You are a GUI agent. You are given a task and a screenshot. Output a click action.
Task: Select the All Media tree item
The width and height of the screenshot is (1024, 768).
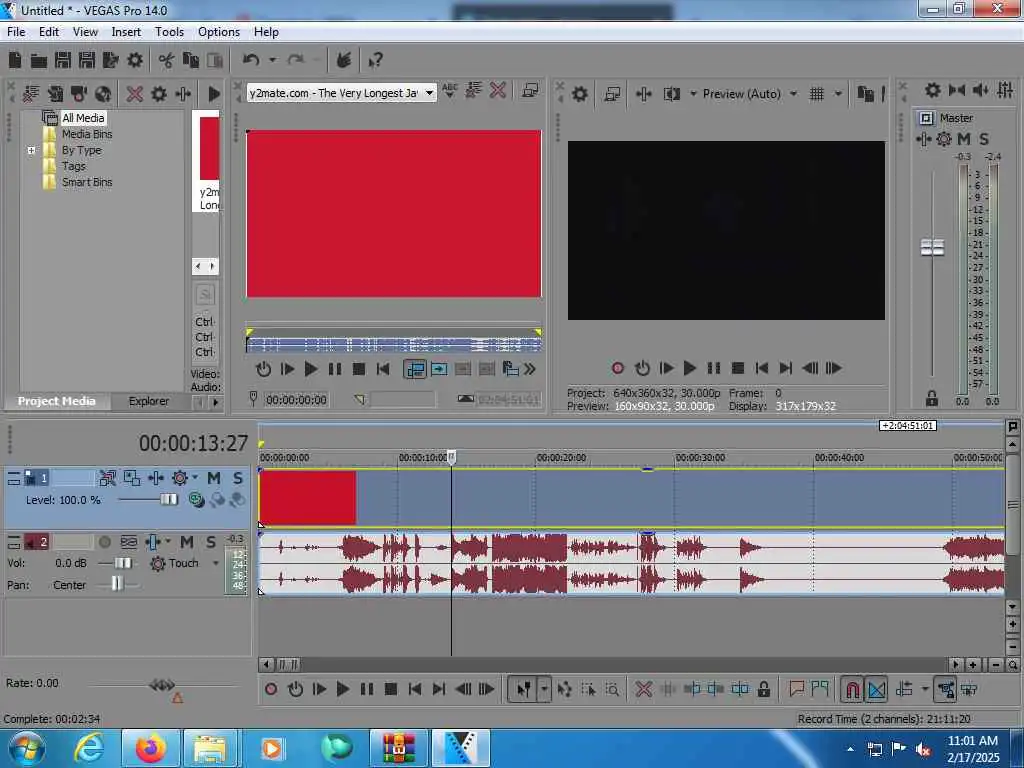click(83, 118)
